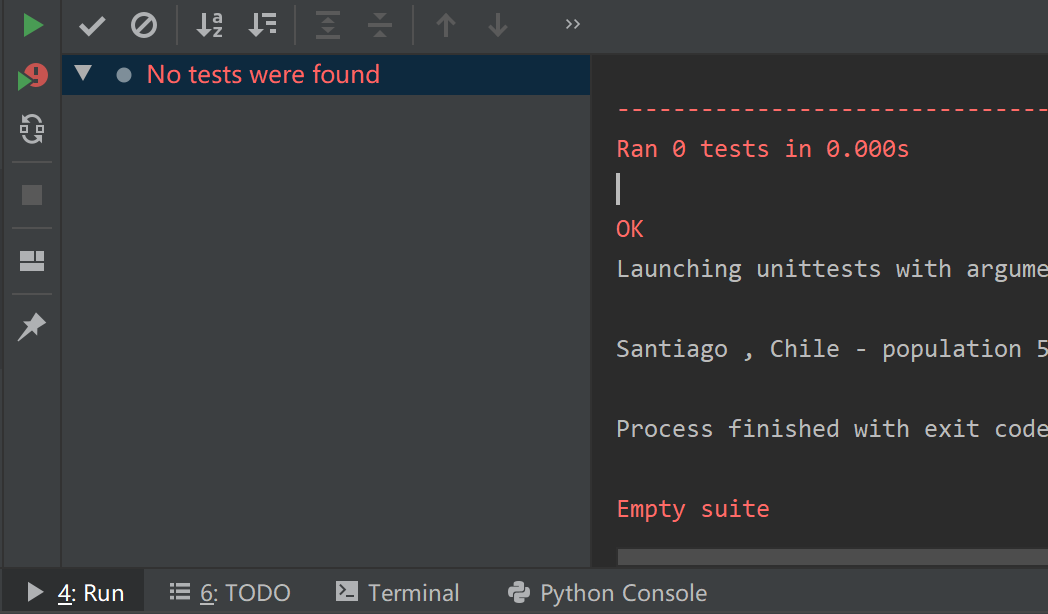Expand all test tree nodes

pyautogui.click(x=328, y=25)
